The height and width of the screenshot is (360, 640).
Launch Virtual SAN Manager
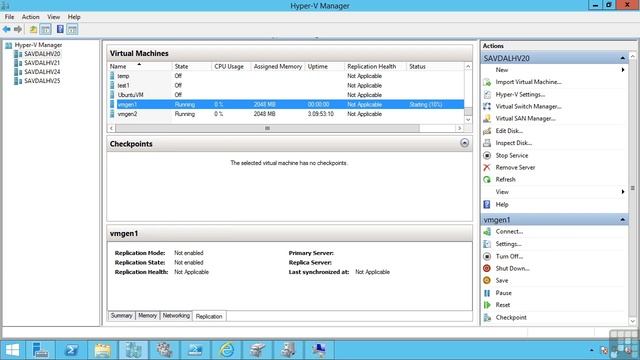[x=525, y=119]
